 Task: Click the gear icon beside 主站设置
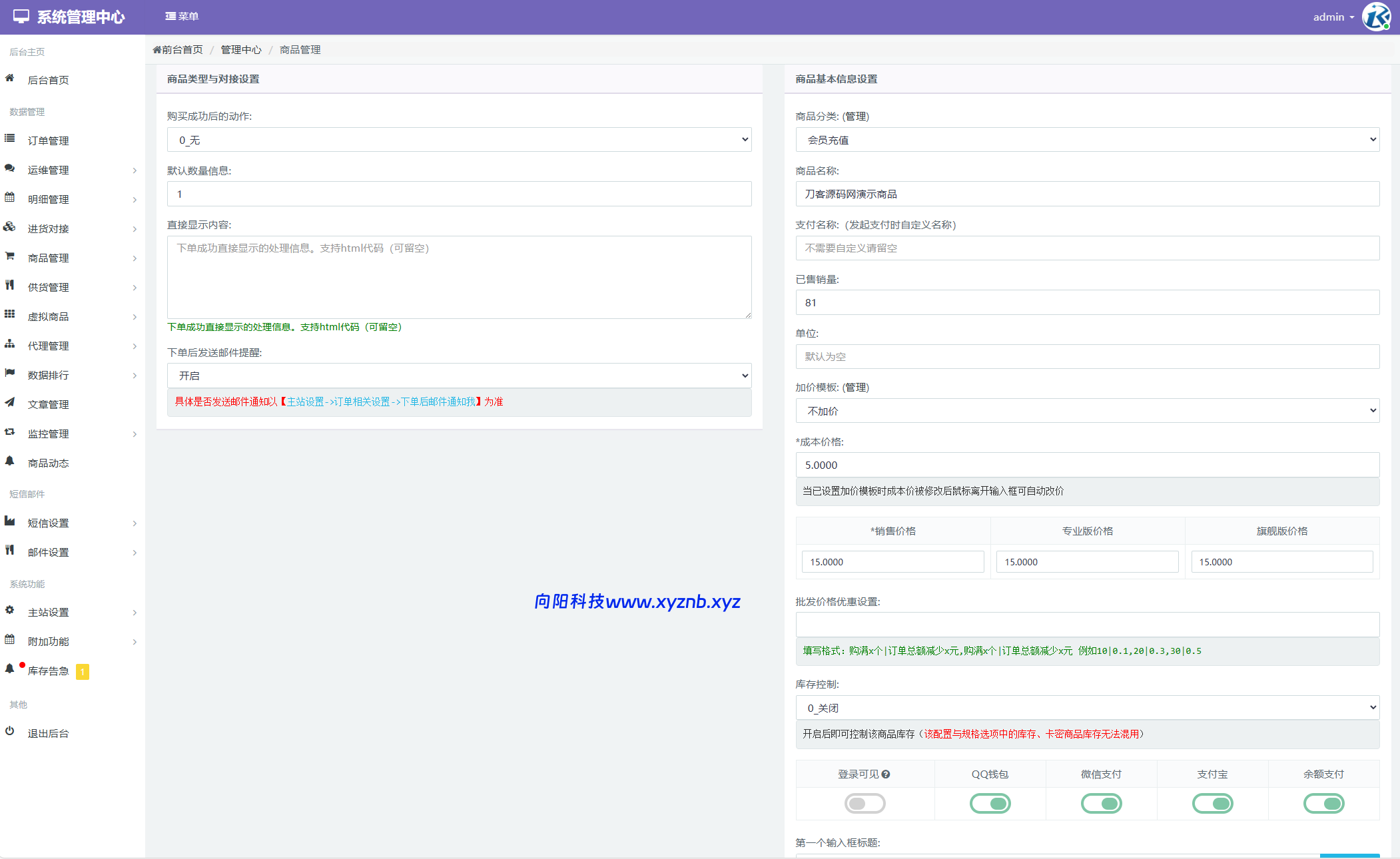tap(10, 611)
